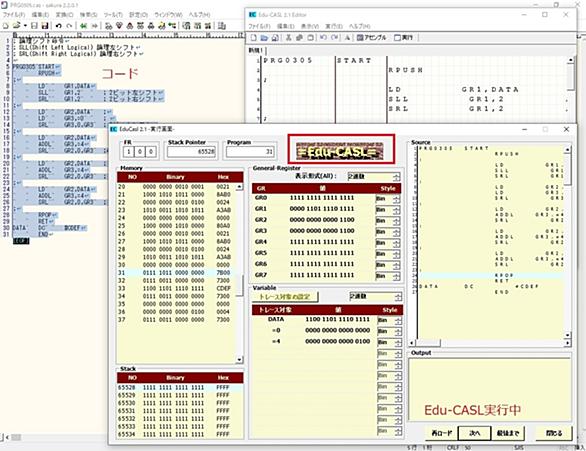Click the undo icon in sakura editor toolbar

(58, 26)
